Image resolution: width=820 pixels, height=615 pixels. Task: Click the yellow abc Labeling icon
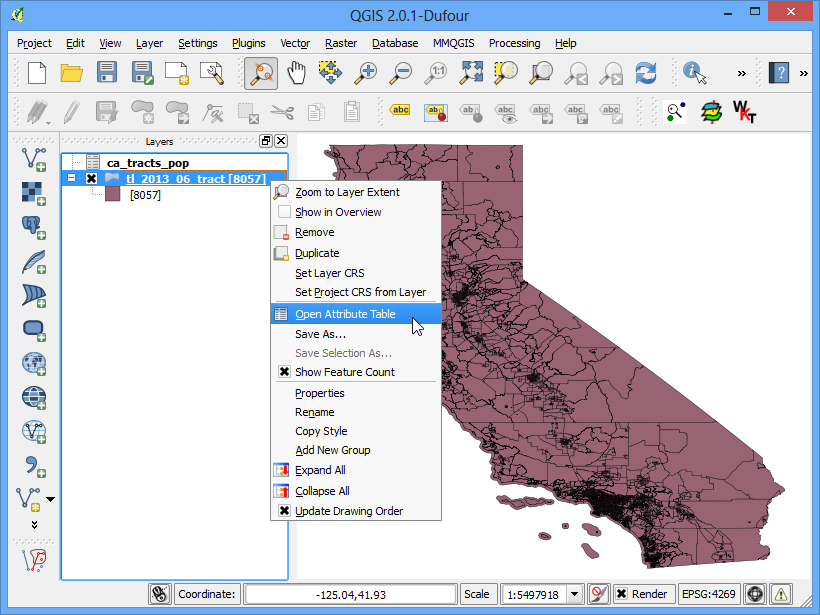400,110
